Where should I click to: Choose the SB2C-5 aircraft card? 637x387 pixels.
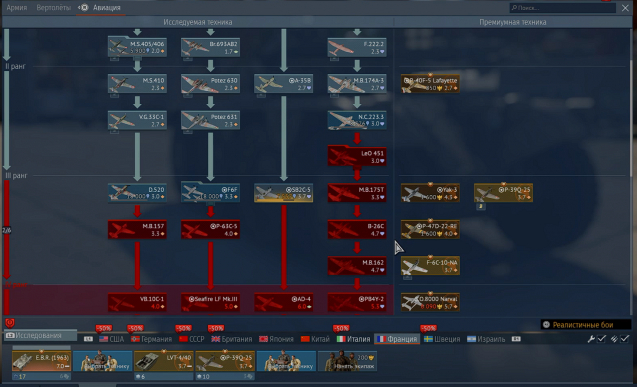pyautogui.click(x=284, y=193)
